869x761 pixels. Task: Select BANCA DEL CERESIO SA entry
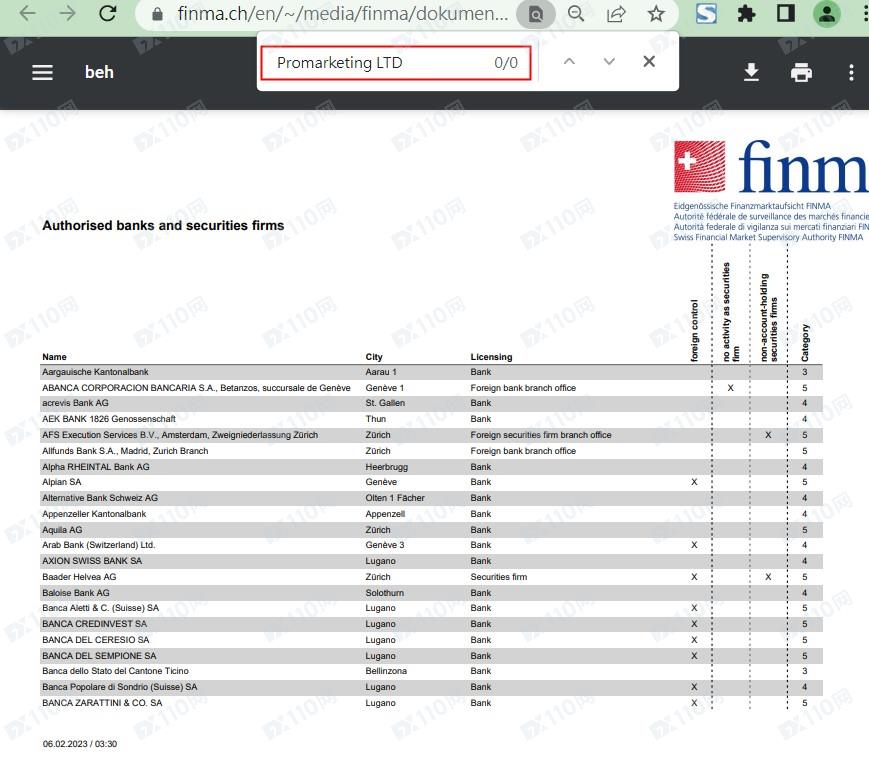pyautogui.click(x=96, y=640)
